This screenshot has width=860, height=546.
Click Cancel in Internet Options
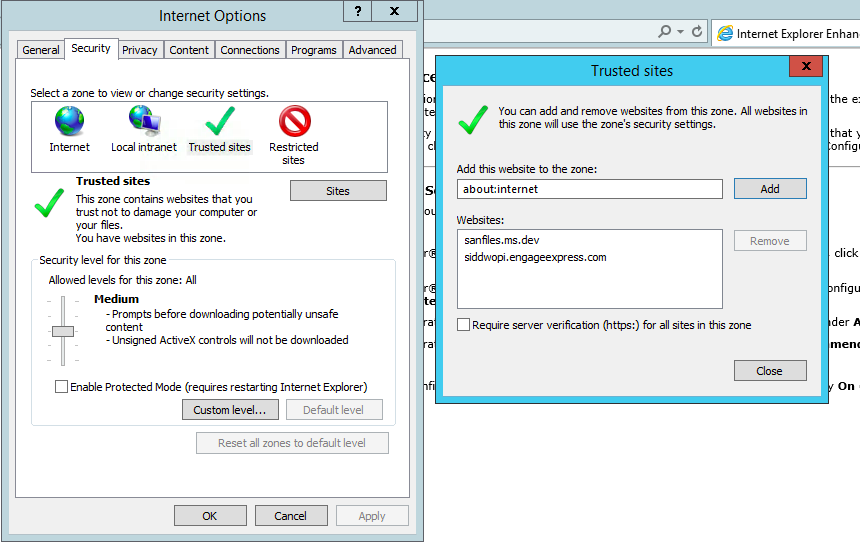point(291,516)
